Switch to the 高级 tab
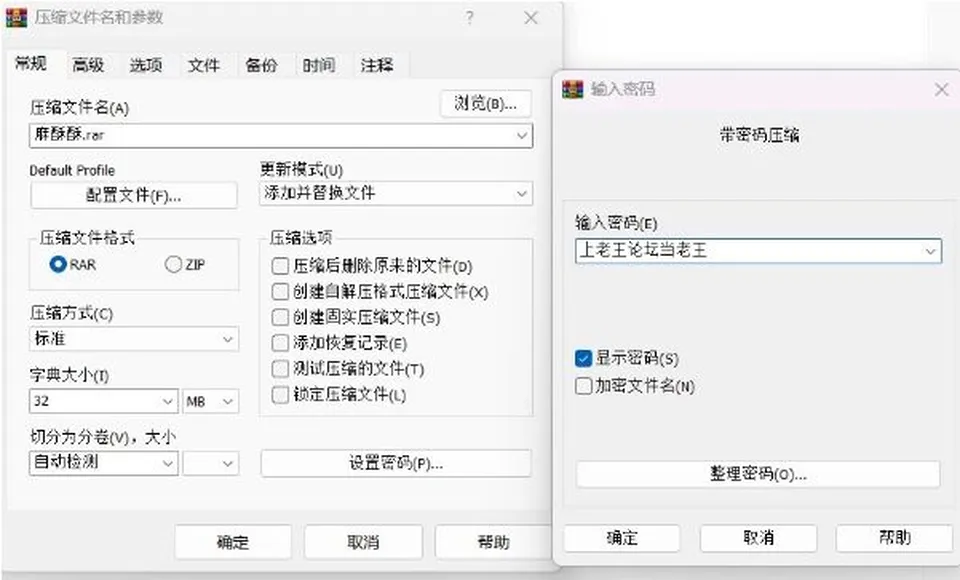The width and height of the screenshot is (960, 580). [88, 65]
